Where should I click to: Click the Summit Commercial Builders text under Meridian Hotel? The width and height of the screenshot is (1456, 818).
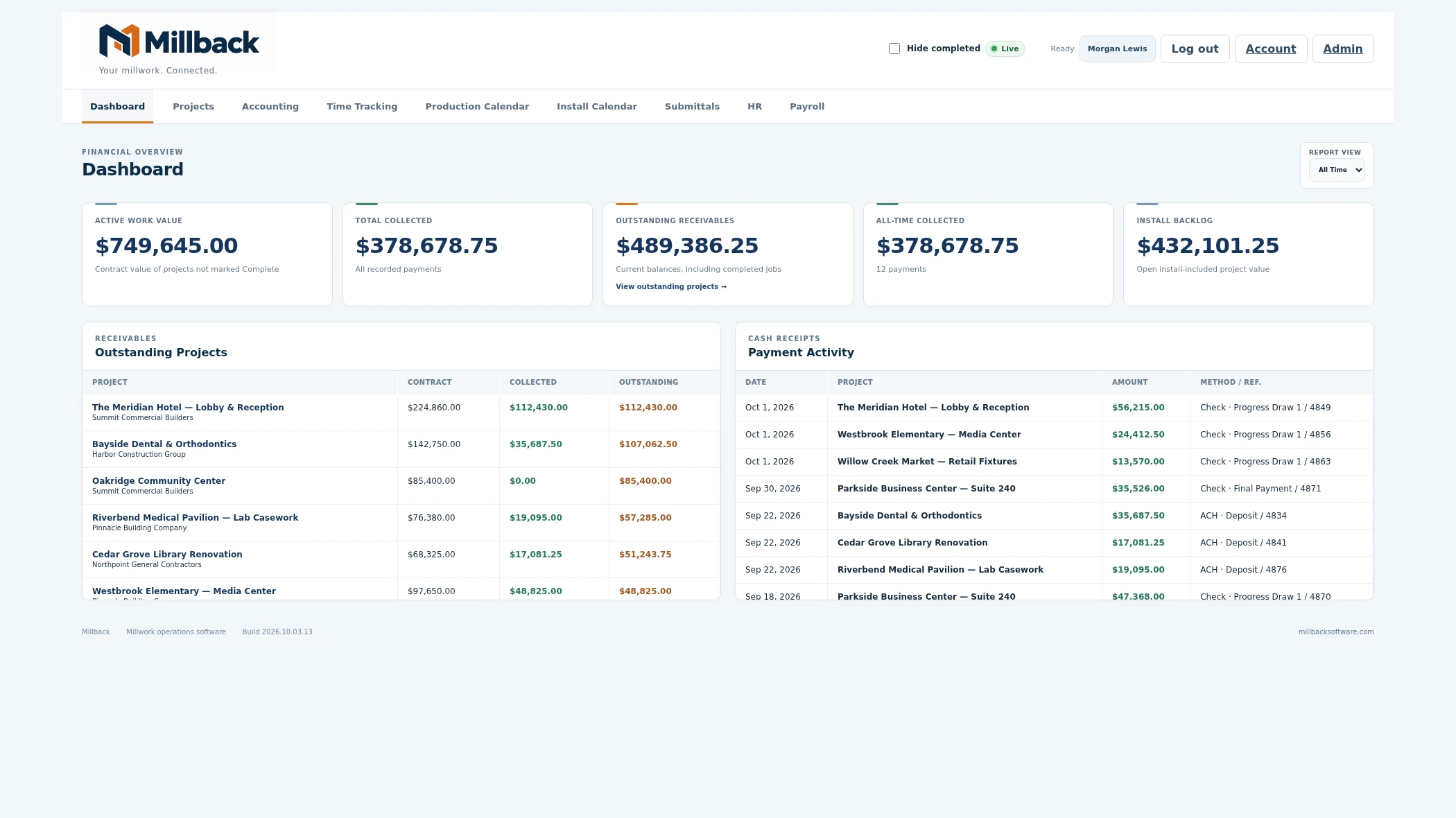tap(142, 417)
